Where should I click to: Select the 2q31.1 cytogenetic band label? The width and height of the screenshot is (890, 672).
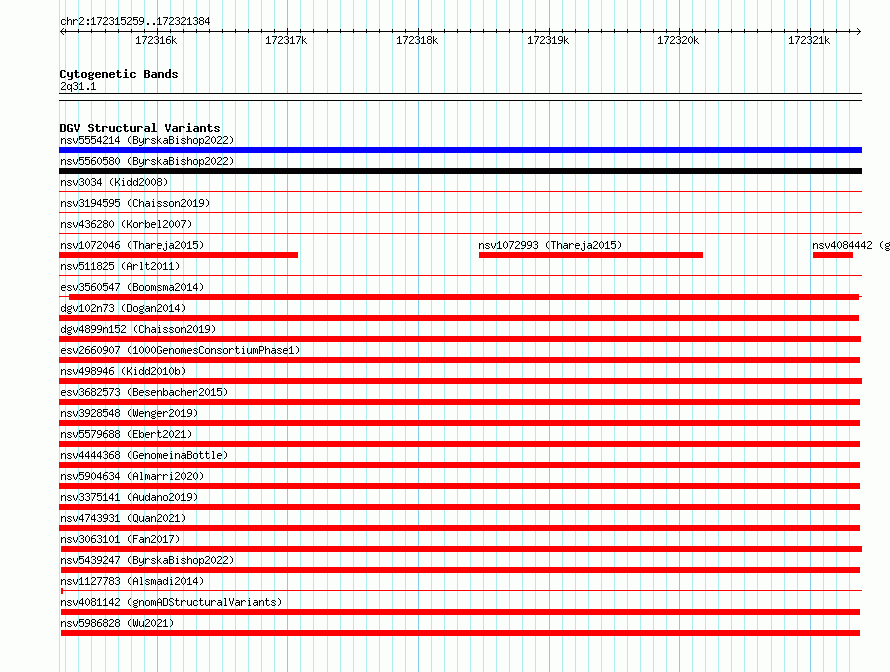pyautogui.click(x=78, y=86)
